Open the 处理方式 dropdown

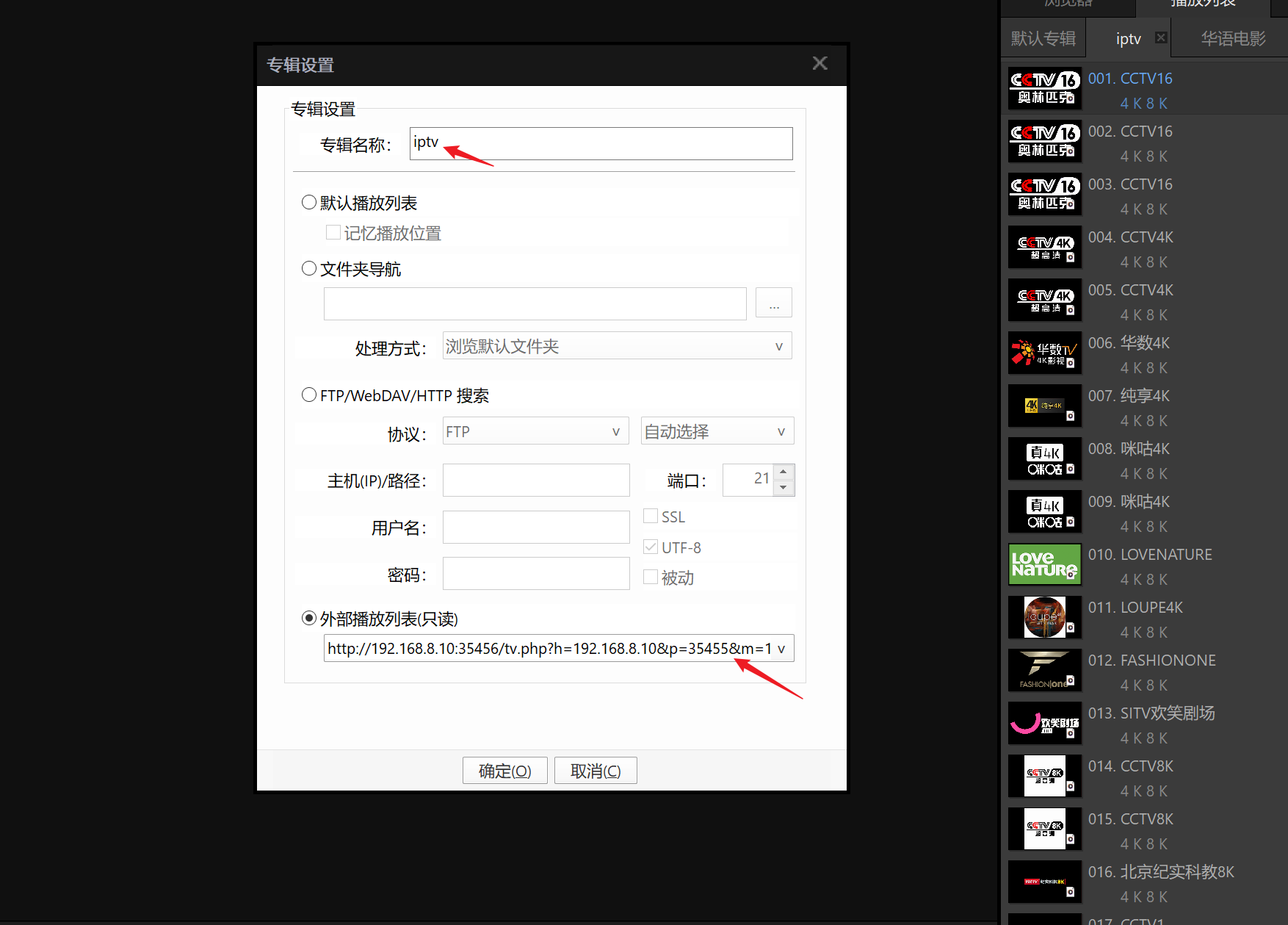pos(617,346)
